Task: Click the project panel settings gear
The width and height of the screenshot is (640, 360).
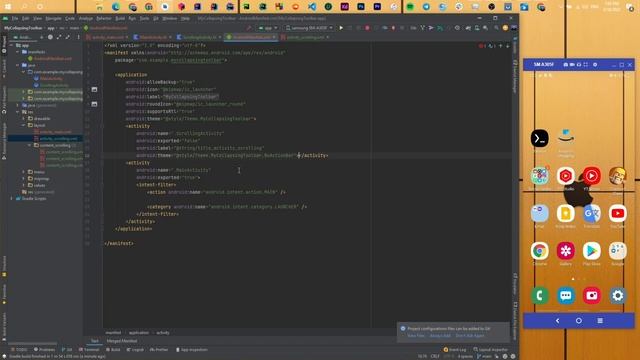Action: (x=50, y=37)
